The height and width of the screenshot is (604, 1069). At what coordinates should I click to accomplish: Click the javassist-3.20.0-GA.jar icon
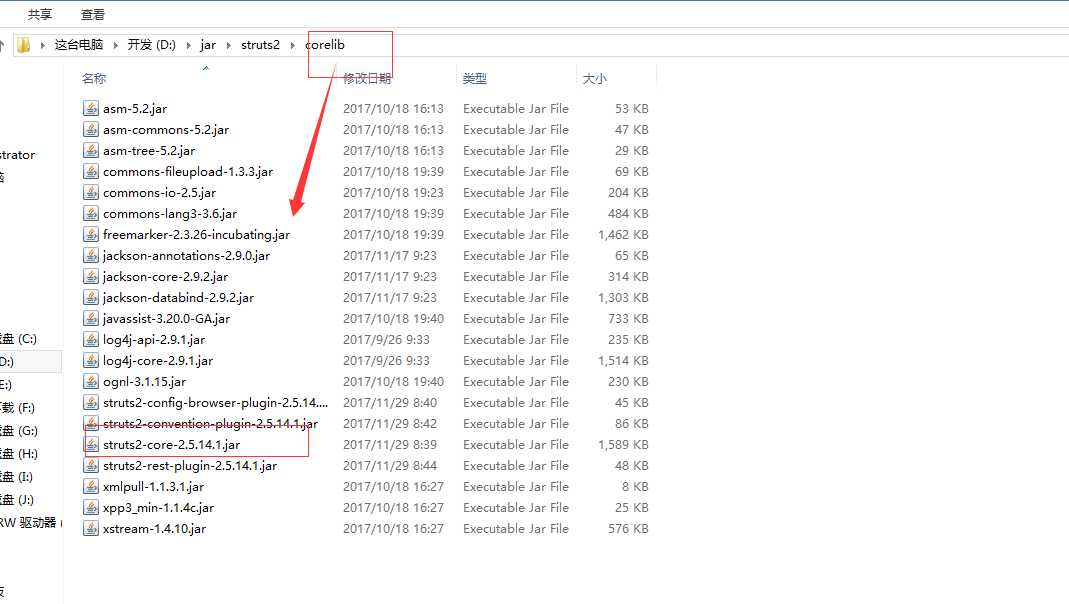click(x=91, y=318)
